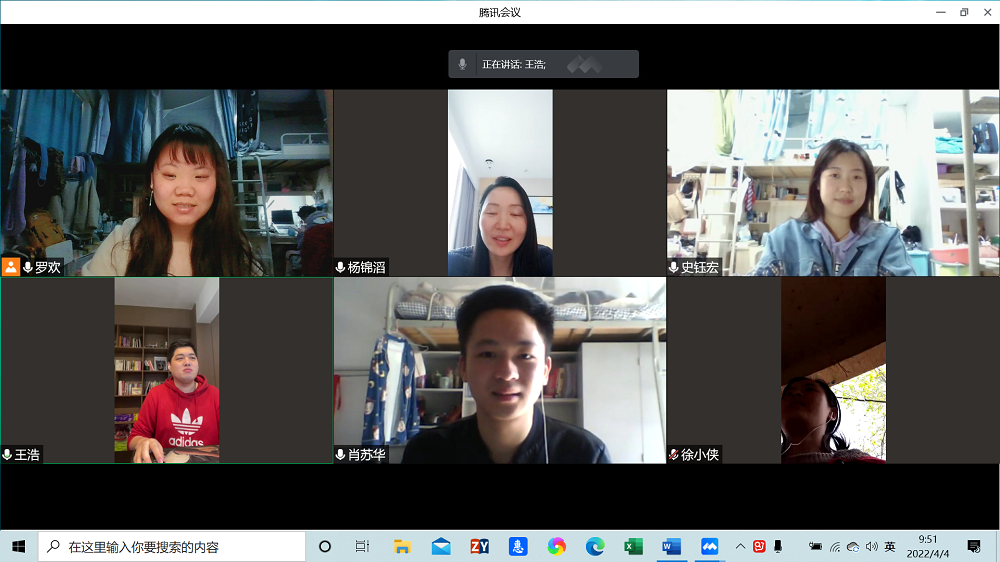Click the microphone icon next to 史钰宏
1000x562 pixels.
[x=674, y=267]
